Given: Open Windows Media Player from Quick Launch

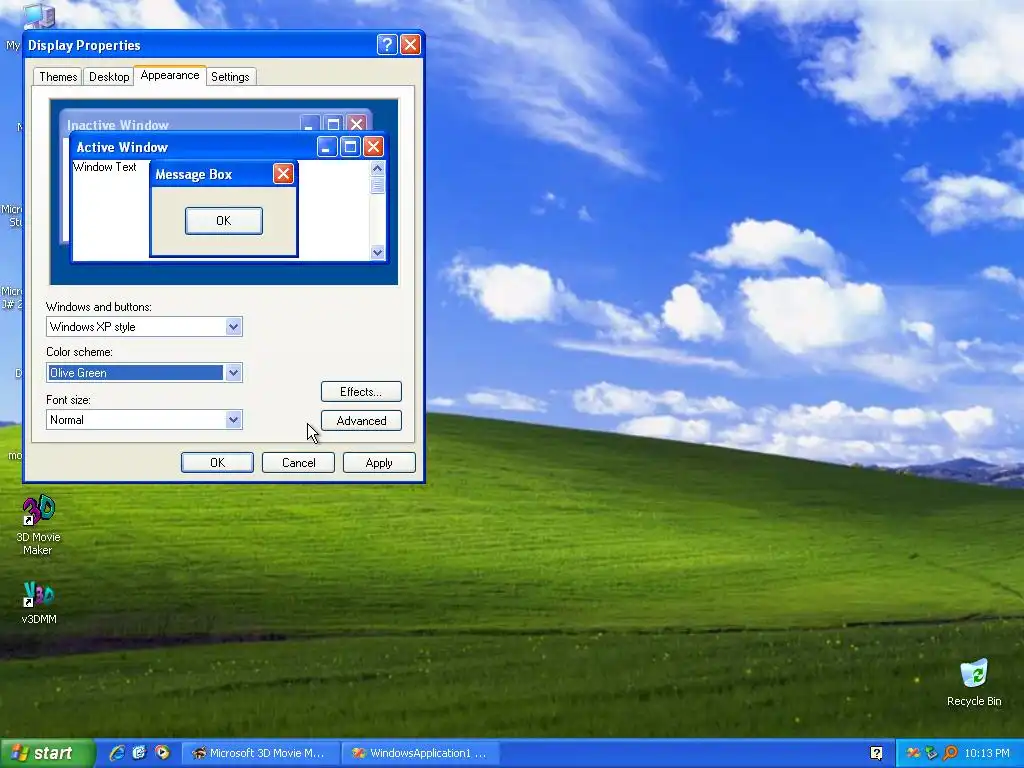Looking at the screenshot, I should point(162,753).
